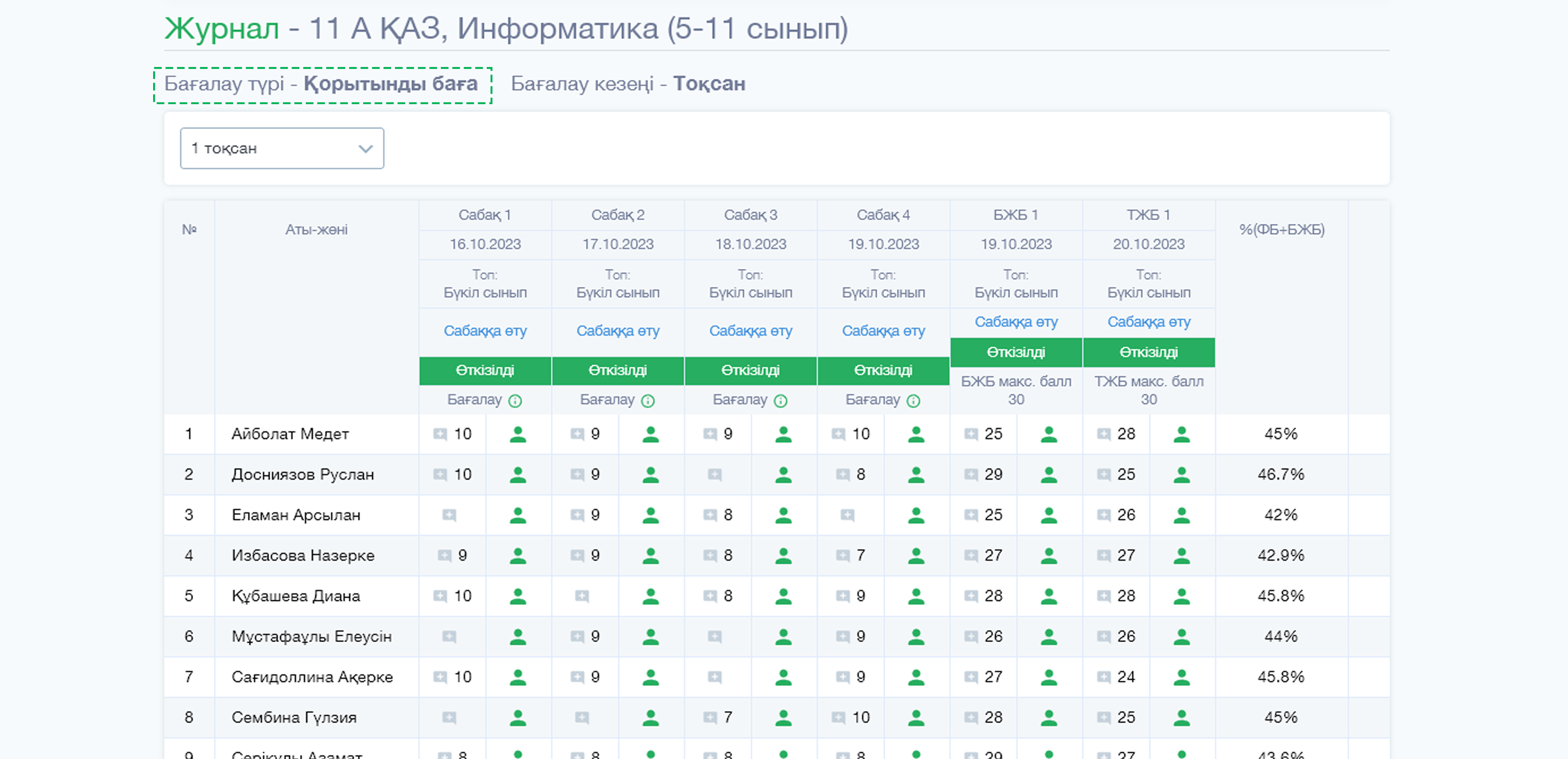
Task: Click attendance person icon for Досниязов Руслан Сабақ 3
Action: (784, 475)
